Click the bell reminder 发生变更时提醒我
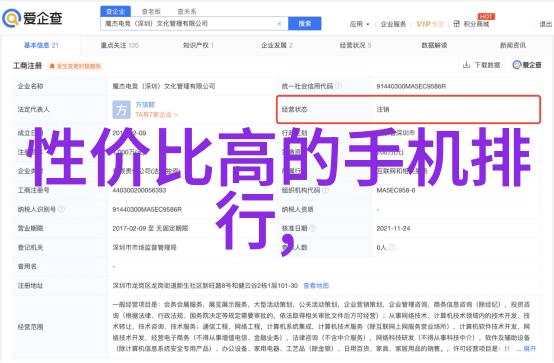Screen dimensions: 554x363 75,66
